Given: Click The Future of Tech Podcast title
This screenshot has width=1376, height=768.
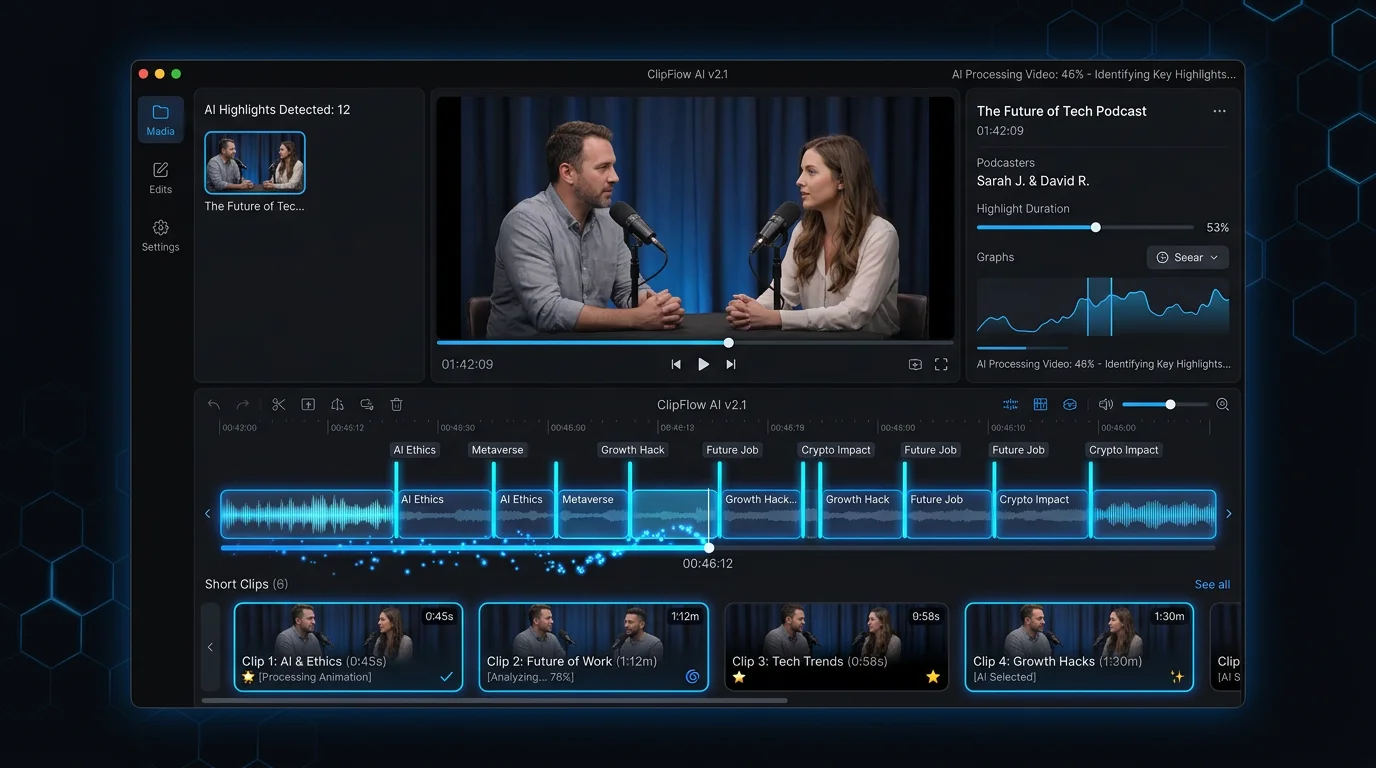Looking at the screenshot, I should (x=1062, y=111).
